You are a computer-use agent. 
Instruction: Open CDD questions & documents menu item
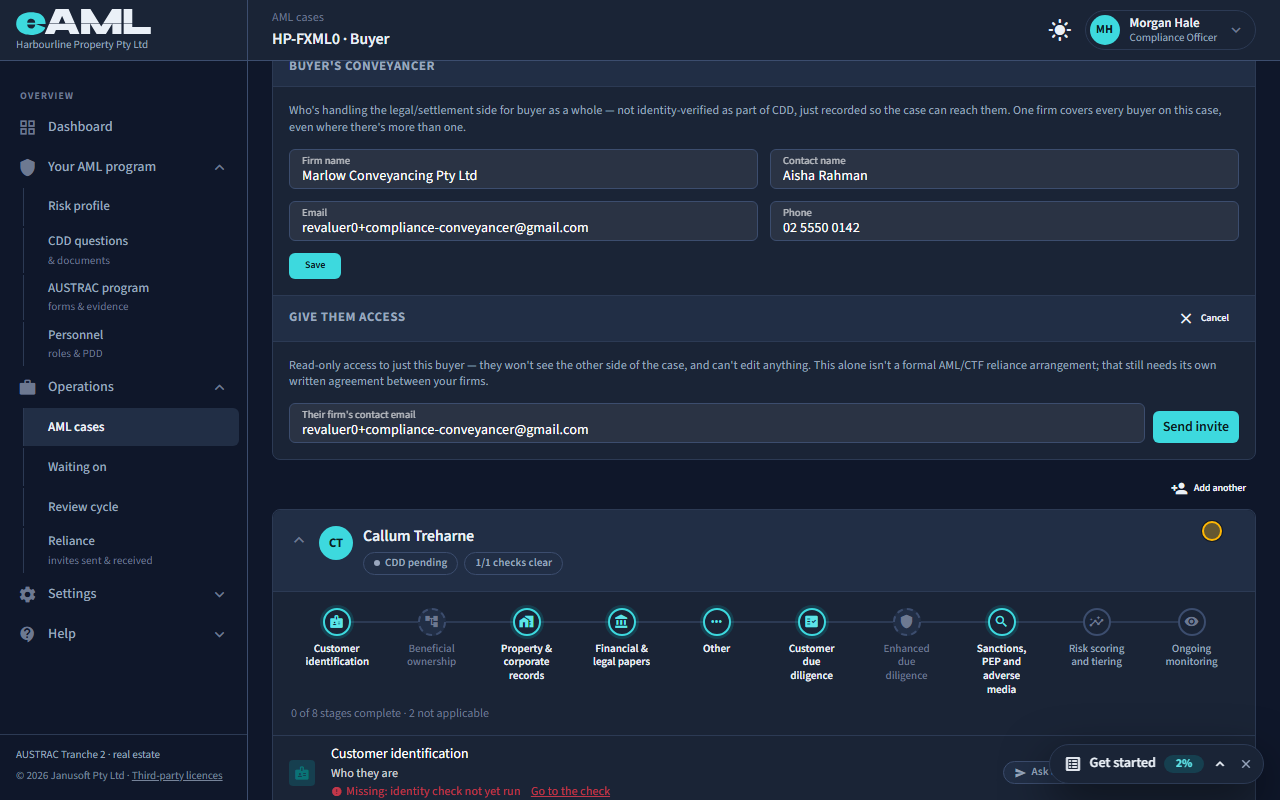pos(131,249)
